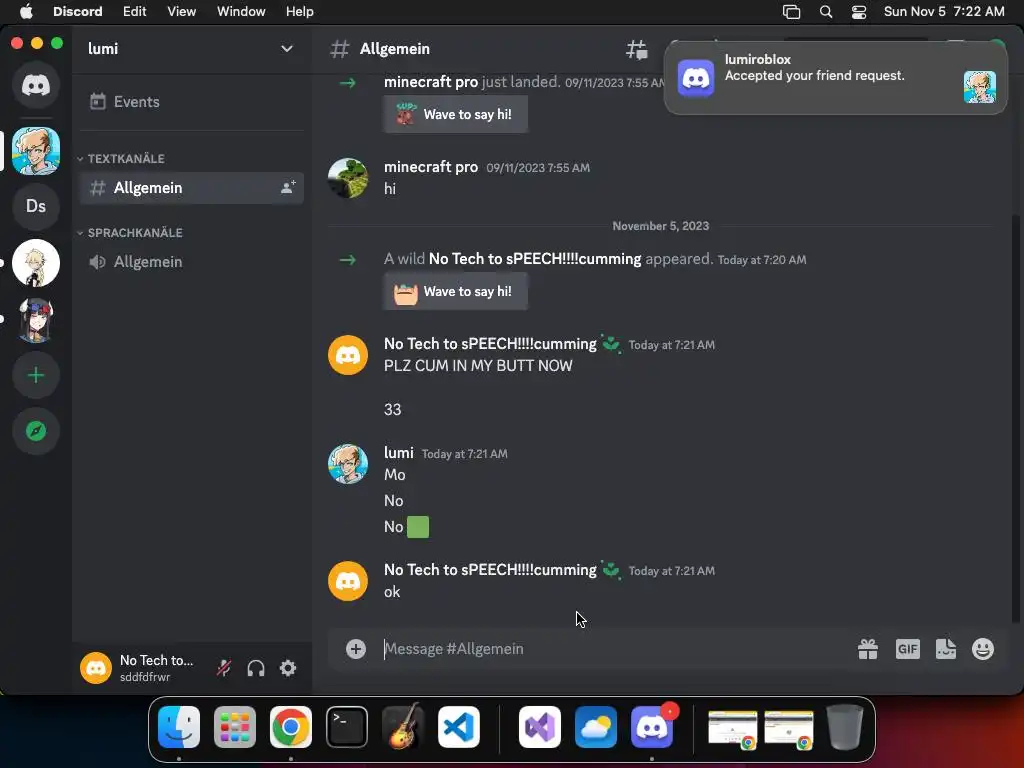1024x768 pixels.
Task: Open Finder from the dock
Action: point(179,727)
